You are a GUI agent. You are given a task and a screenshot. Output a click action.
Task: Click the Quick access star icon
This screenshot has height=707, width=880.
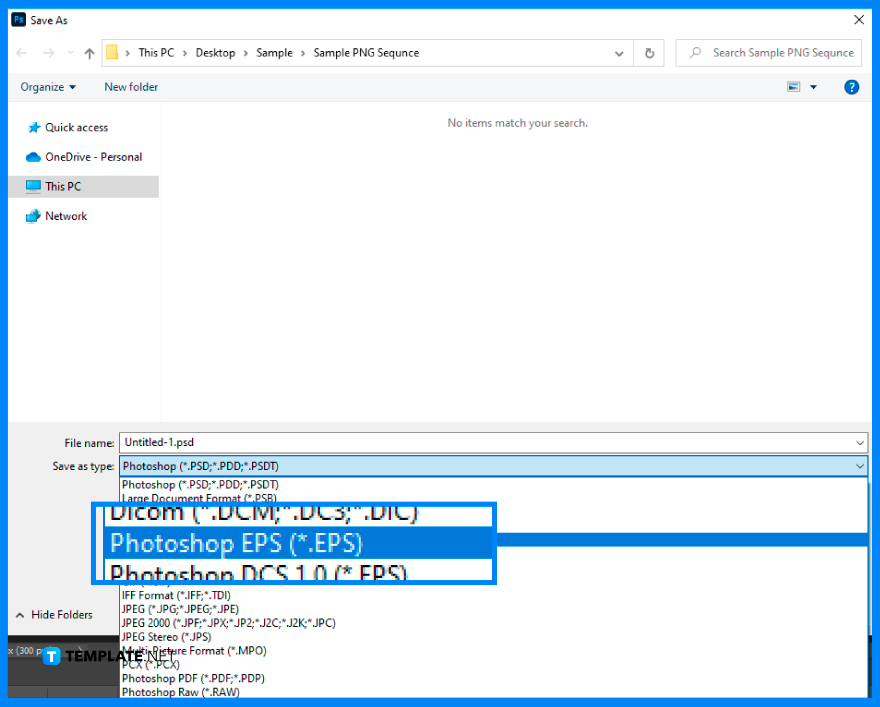pos(33,127)
